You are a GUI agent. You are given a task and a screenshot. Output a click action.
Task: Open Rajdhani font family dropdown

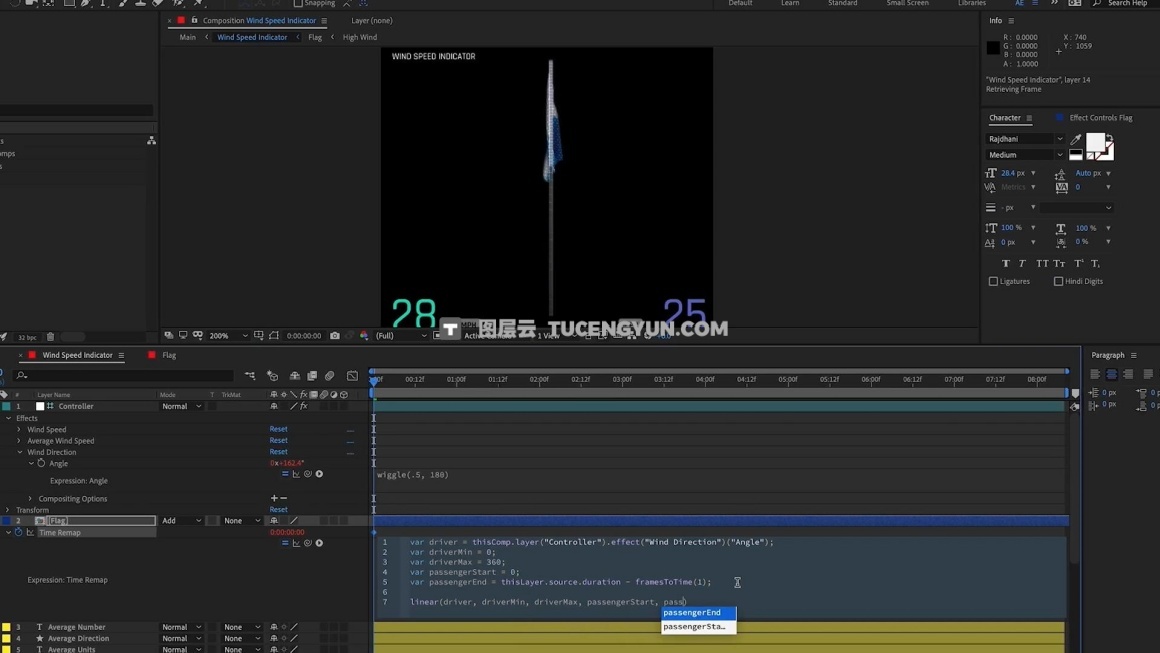1025,139
